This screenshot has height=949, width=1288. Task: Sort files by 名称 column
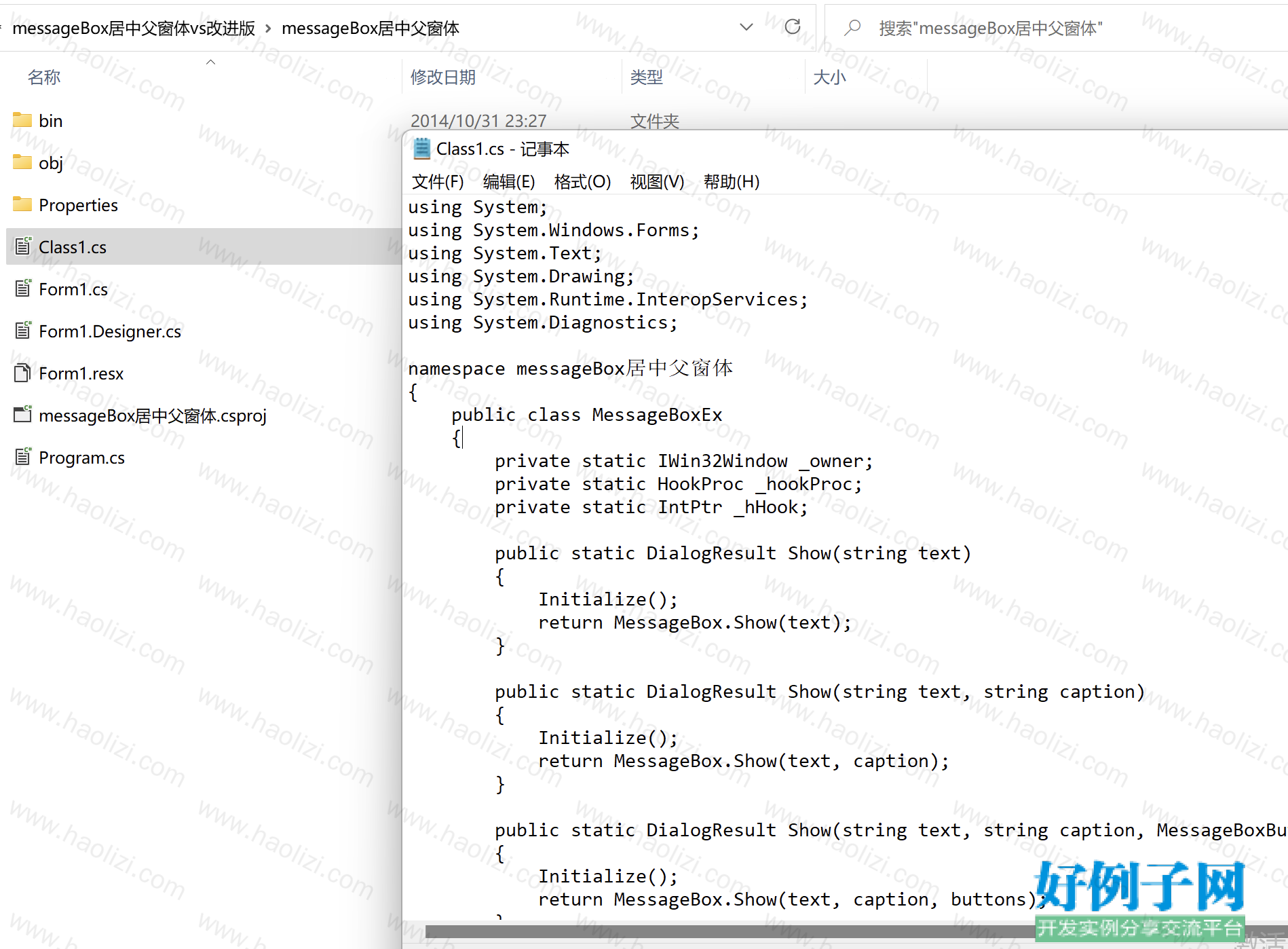(x=44, y=77)
